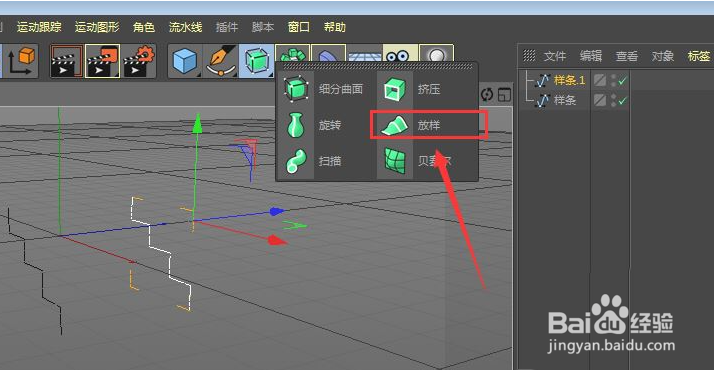Disable 样条 with its green checkmark
714x370 pixels.
[622, 101]
